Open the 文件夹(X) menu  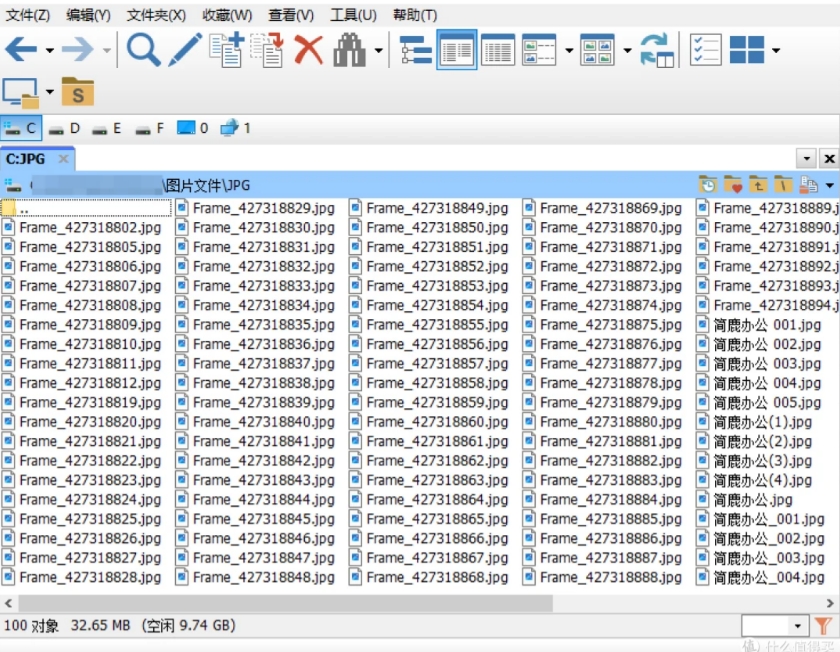coord(156,15)
